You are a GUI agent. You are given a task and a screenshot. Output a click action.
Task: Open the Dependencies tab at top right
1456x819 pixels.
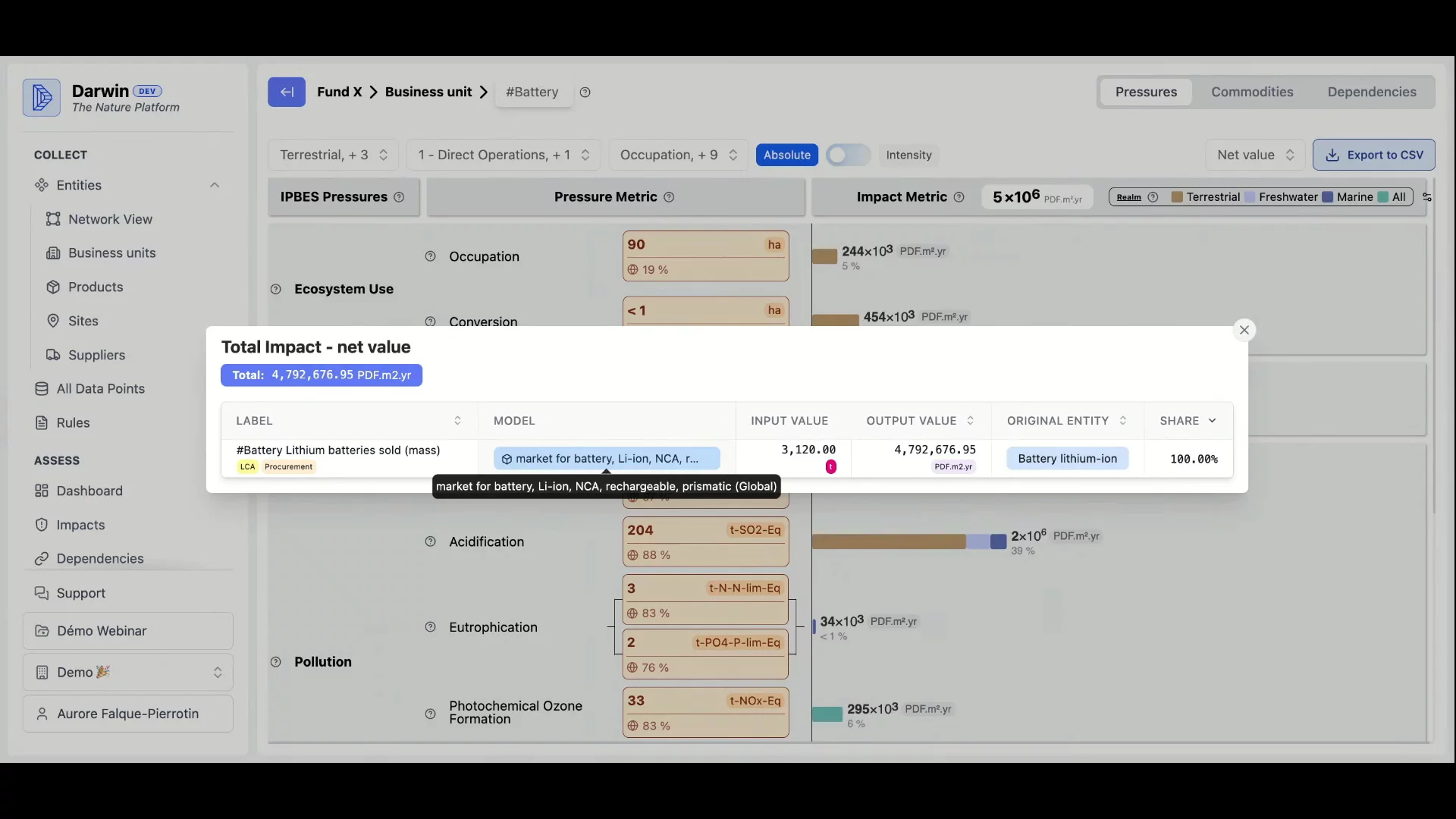click(1371, 92)
